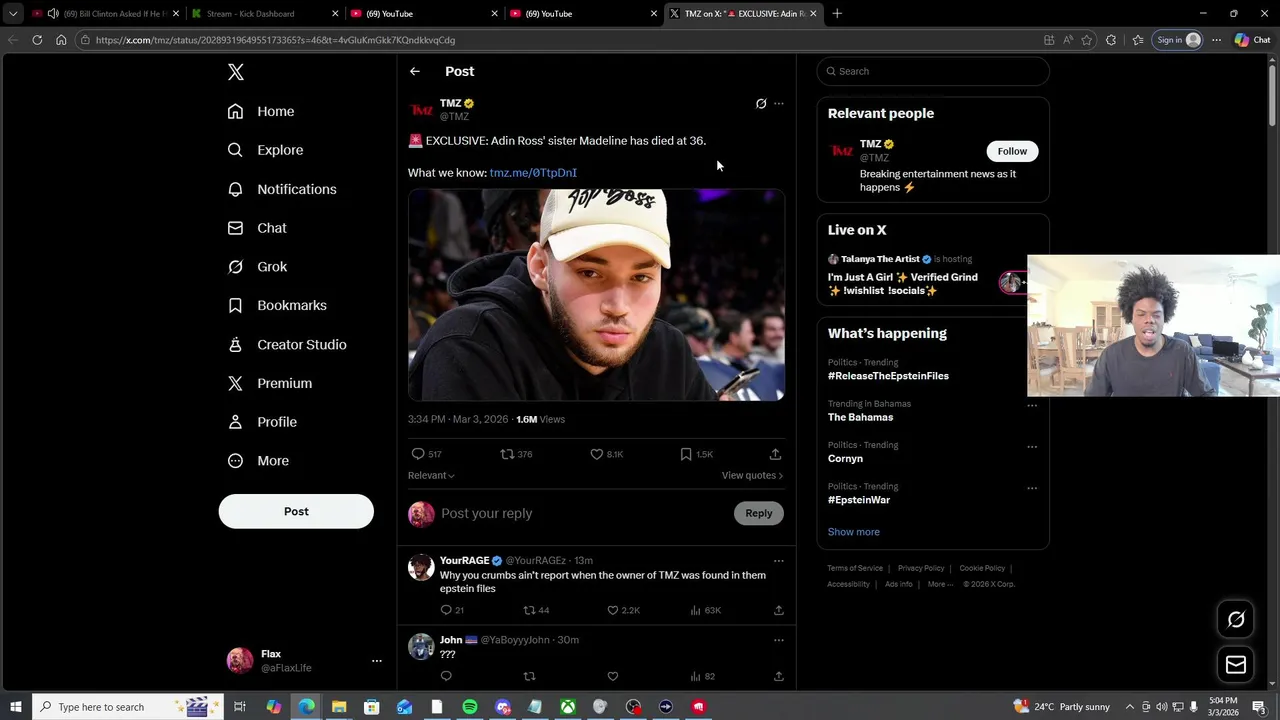Open YourRAGE's profile name
The height and width of the screenshot is (720, 1280).
464,561
